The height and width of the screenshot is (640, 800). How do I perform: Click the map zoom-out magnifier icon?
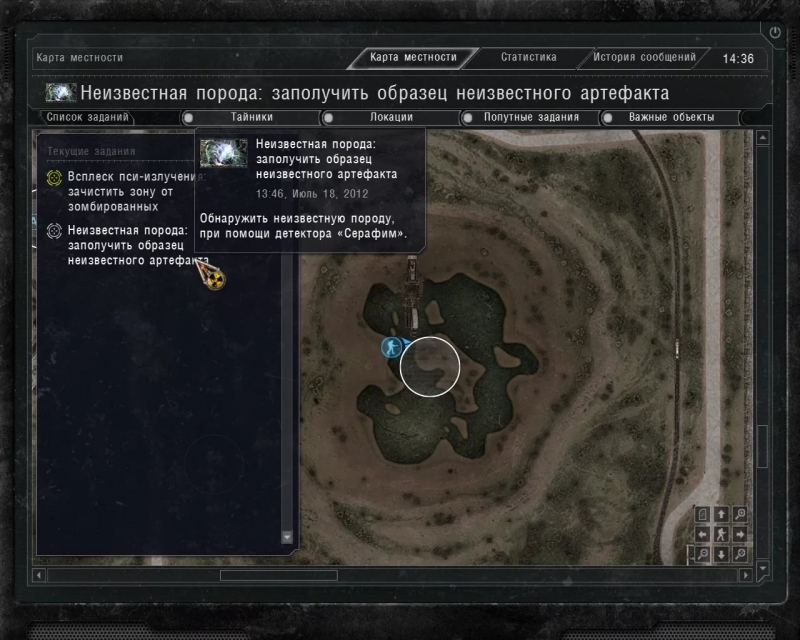coord(703,554)
